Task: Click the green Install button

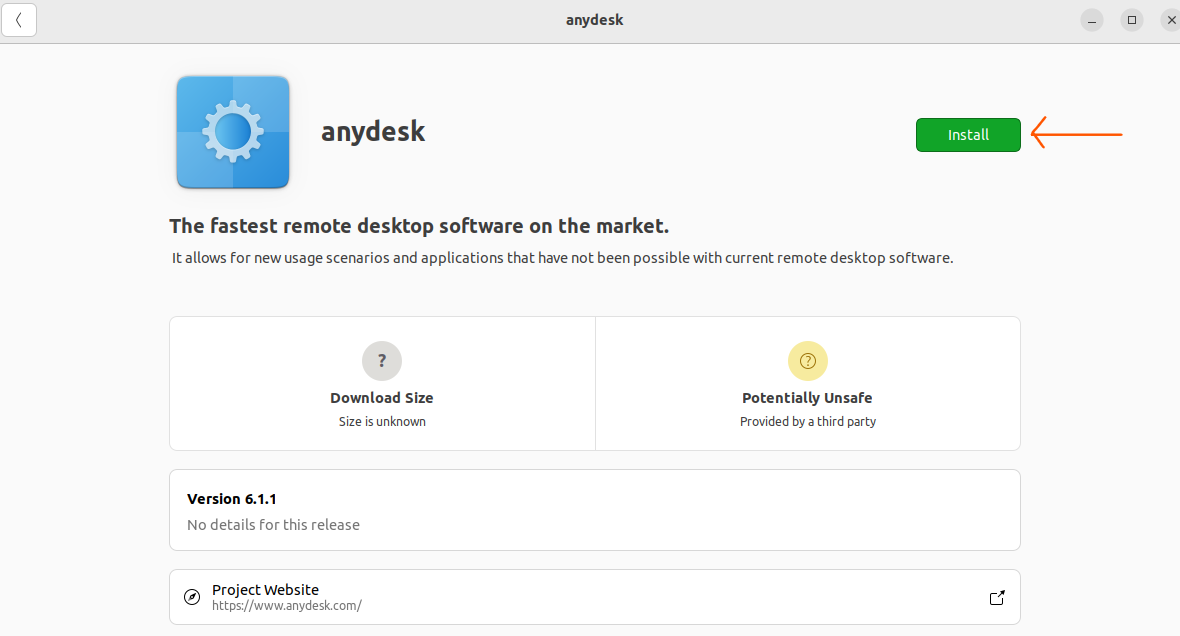Action: (x=968, y=135)
